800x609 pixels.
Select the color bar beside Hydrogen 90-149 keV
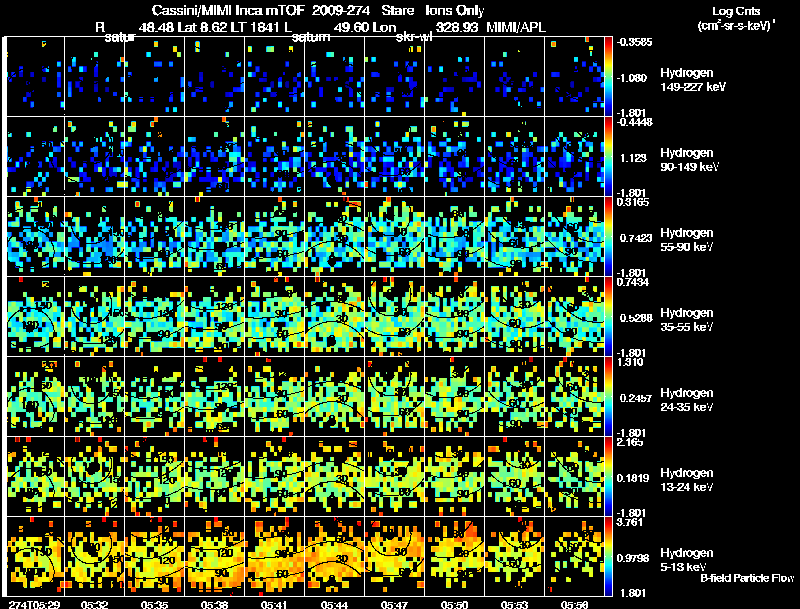[x=608, y=157]
